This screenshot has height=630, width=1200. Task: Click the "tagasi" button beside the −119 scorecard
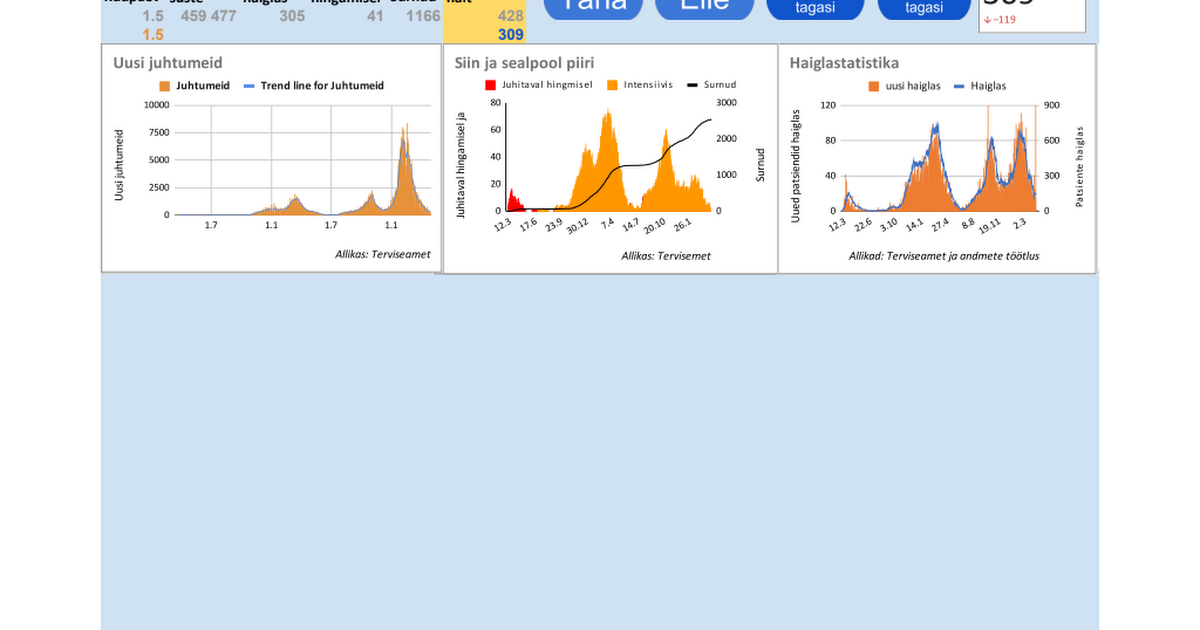924,8
